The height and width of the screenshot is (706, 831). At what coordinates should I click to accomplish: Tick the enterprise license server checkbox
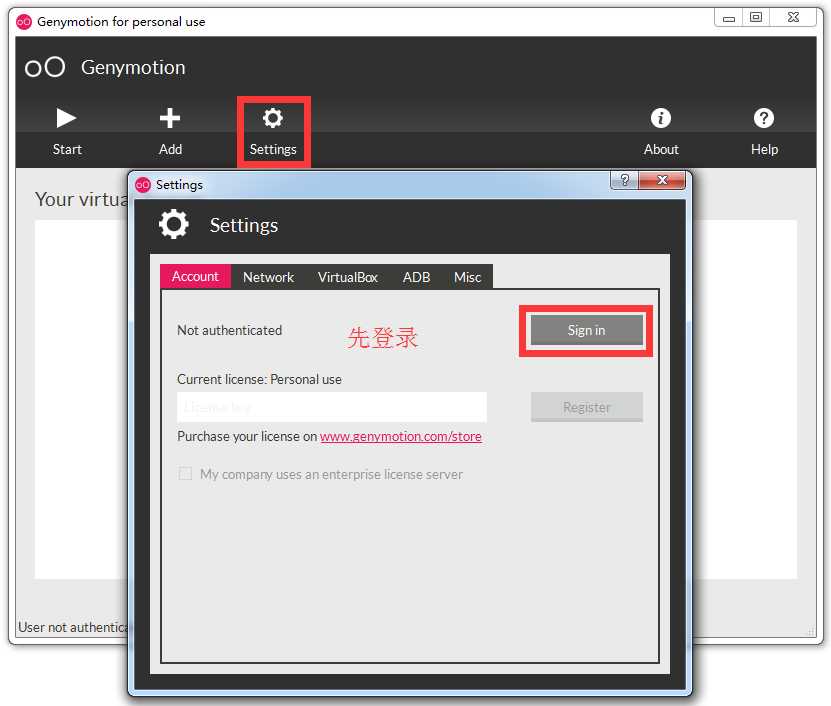click(185, 473)
